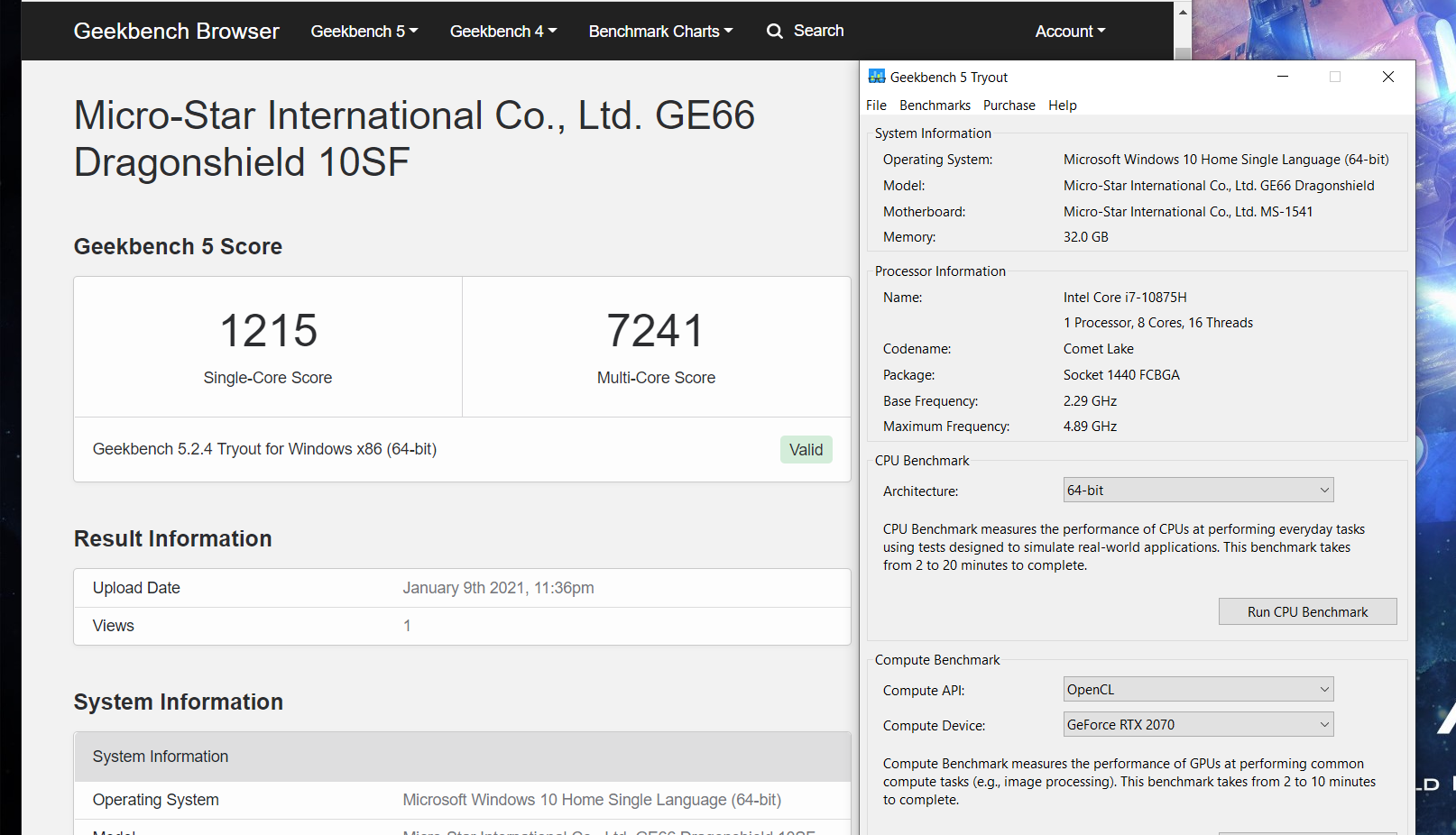Click the GE66 Dragonshield 10SF page title
This screenshot has height=835, width=1456.
pyautogui.click(x=414, y=139)
